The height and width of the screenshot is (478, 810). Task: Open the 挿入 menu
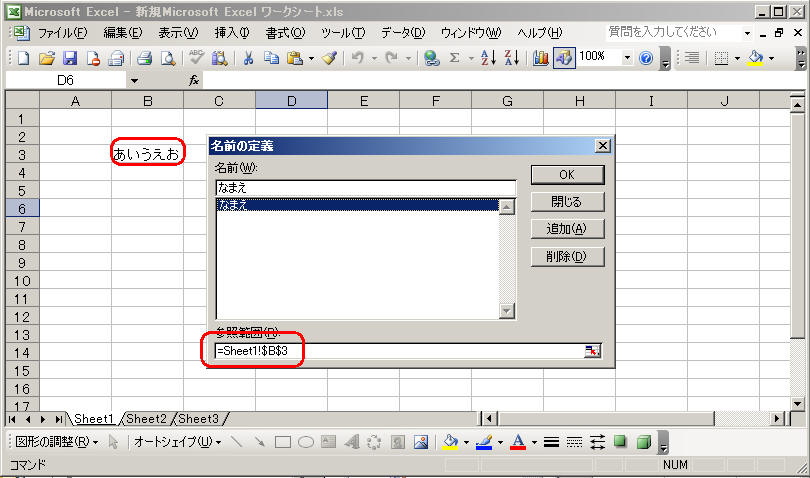(231, 33)
